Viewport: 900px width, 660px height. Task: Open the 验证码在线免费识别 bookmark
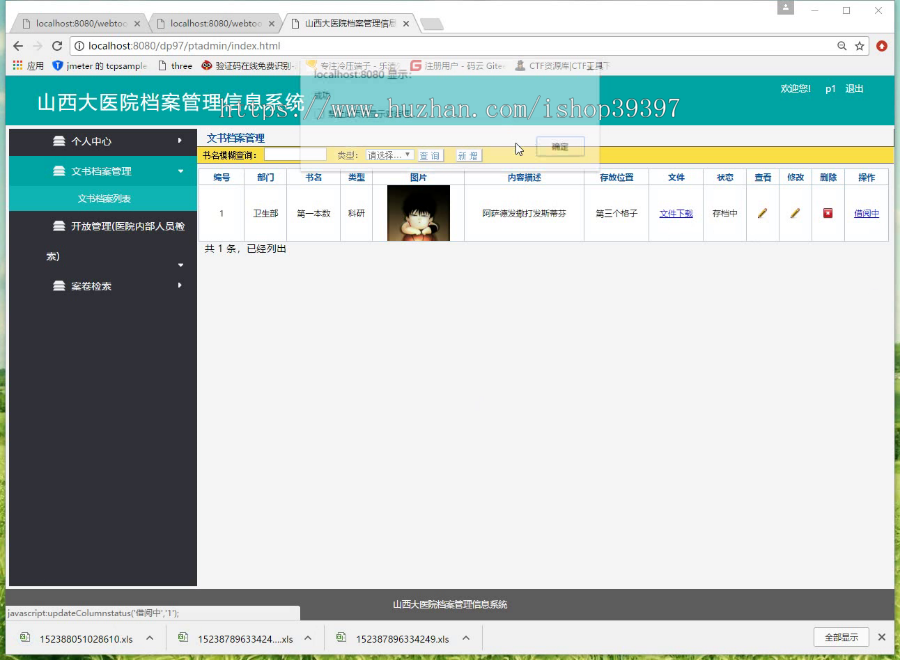point(247,66)
